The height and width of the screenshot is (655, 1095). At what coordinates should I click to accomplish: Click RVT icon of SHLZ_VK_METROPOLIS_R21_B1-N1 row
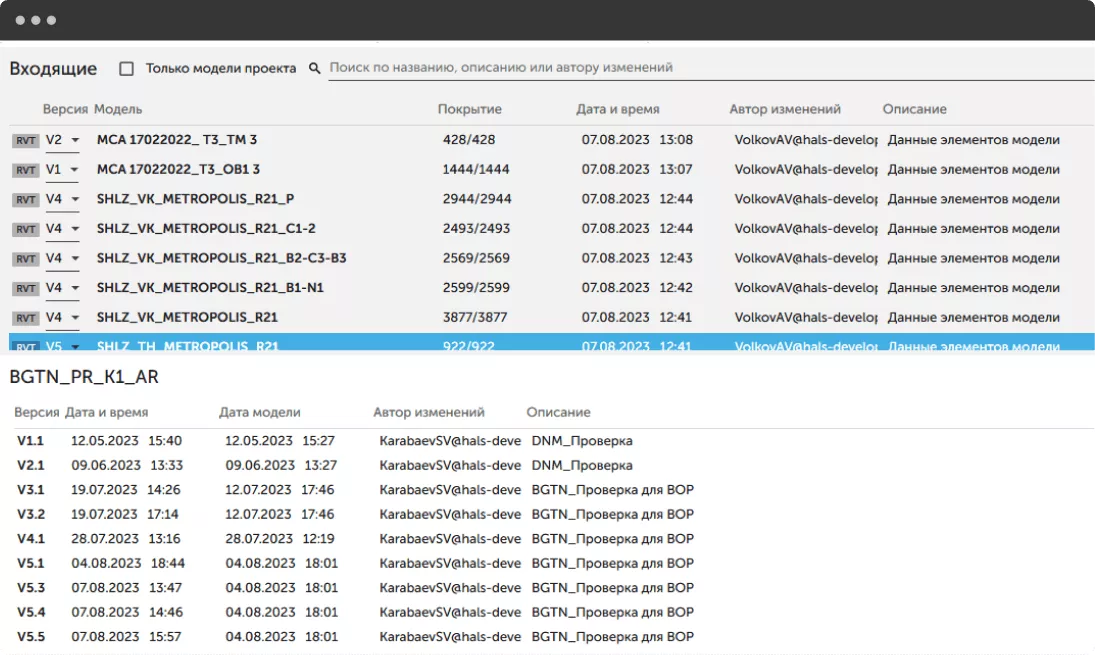coord(25,288)
